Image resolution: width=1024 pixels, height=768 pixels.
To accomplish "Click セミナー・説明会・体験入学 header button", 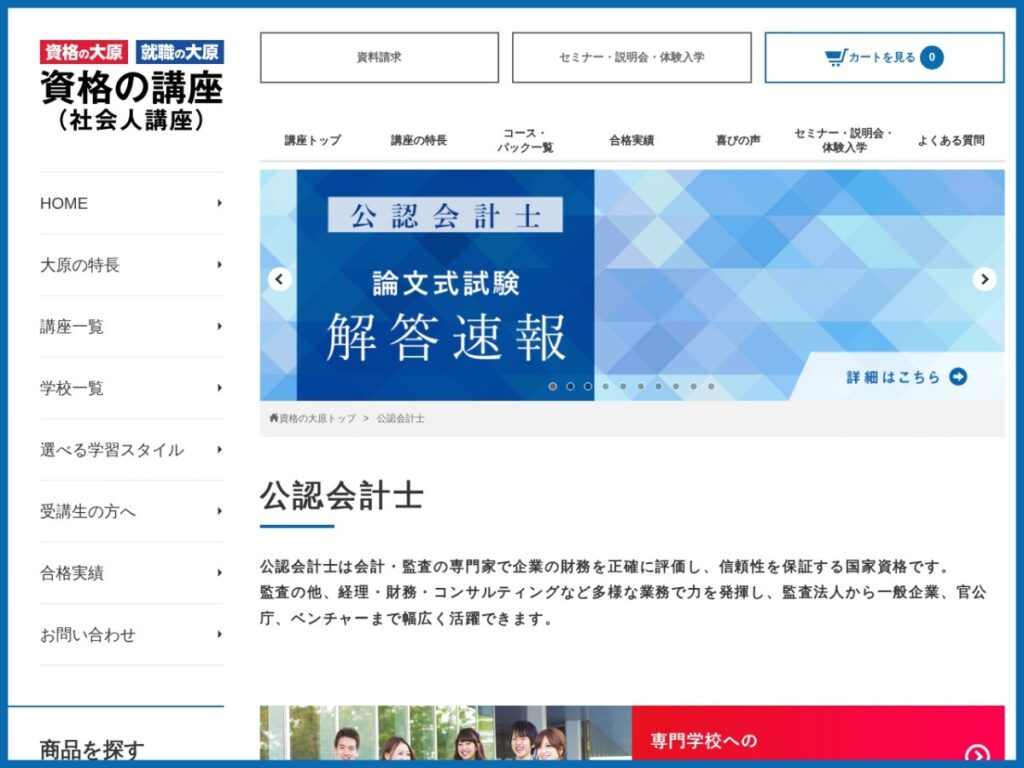I will coord(632,57).
